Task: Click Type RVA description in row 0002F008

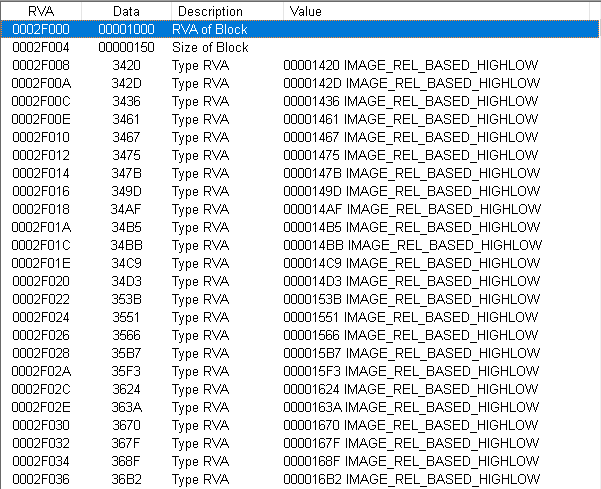Action: pos(200,66)
